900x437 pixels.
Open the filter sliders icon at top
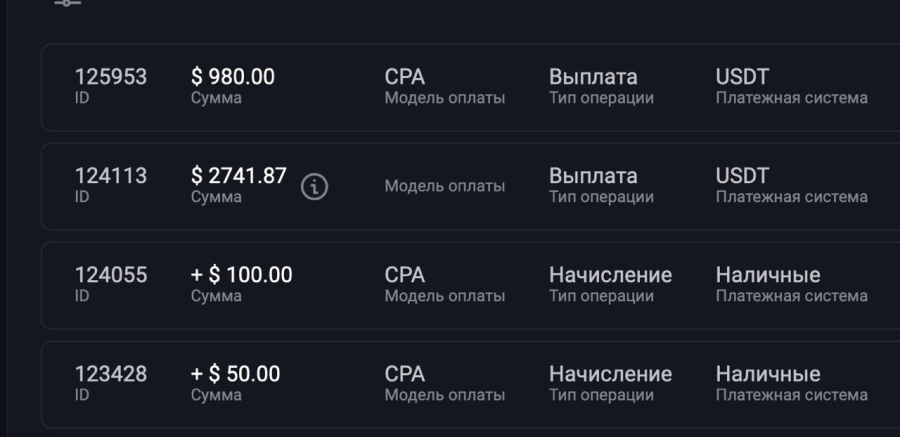pyautogui.click(x=68, y=3)
